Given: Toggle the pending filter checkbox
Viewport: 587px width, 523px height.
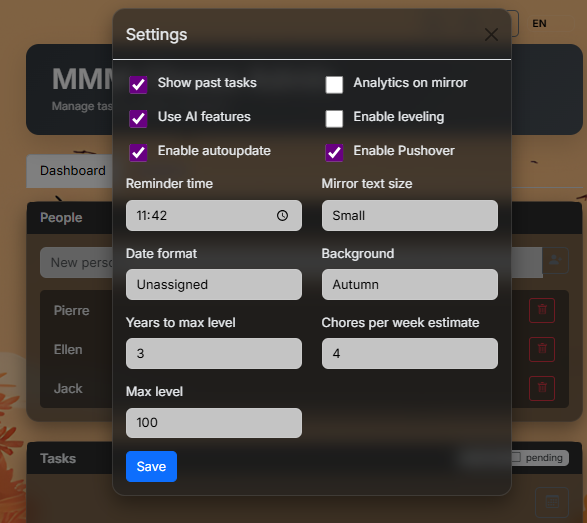Looking at the screenshot, I should (516, 457).
